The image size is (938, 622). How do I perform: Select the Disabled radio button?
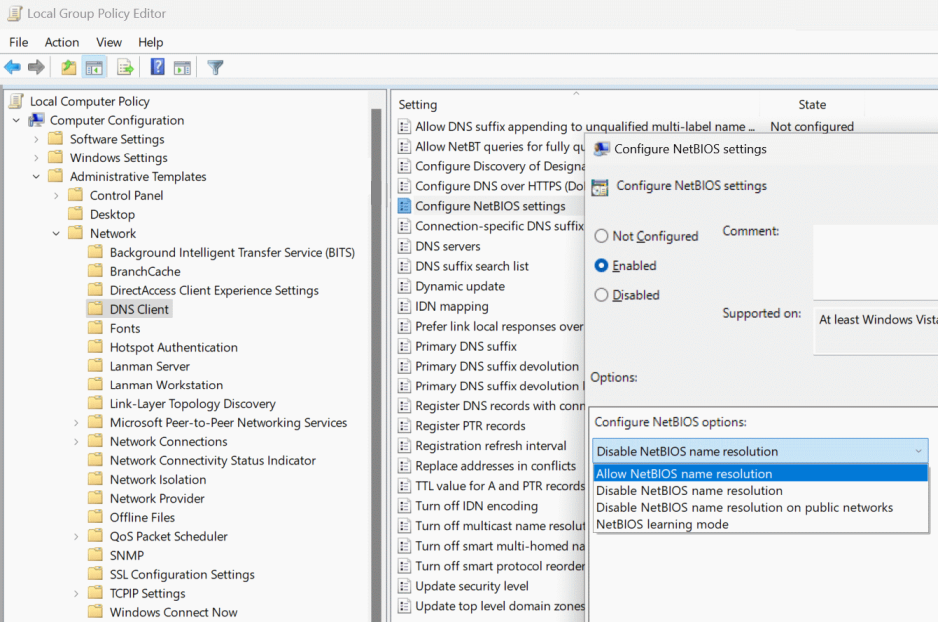pyautogui.click(x=601, y=295)
